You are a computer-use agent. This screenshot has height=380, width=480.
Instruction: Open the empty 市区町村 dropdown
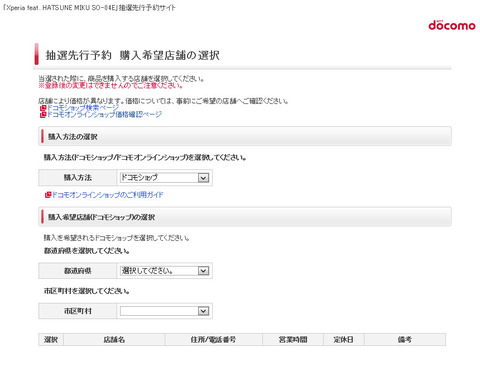pos(165,311)
